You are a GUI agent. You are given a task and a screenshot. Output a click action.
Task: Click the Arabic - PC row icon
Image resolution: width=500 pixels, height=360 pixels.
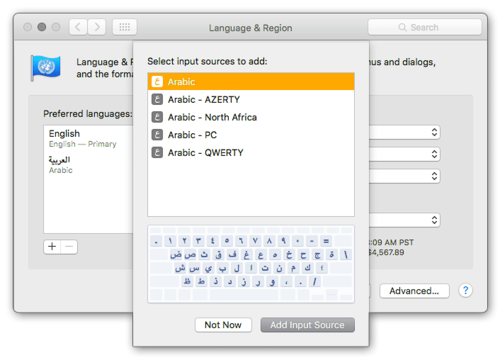157,135
